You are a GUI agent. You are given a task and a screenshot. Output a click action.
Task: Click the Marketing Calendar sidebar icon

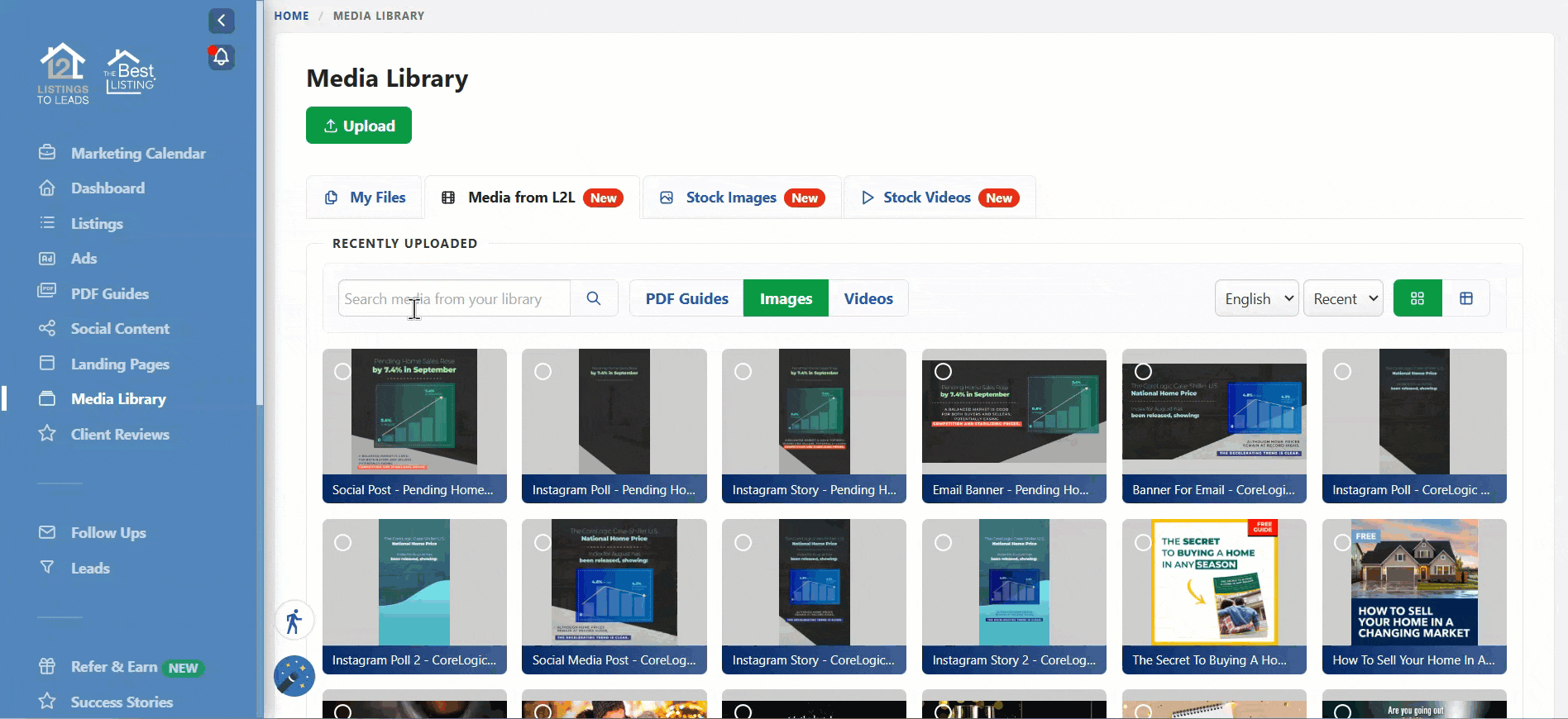point(47,153)
